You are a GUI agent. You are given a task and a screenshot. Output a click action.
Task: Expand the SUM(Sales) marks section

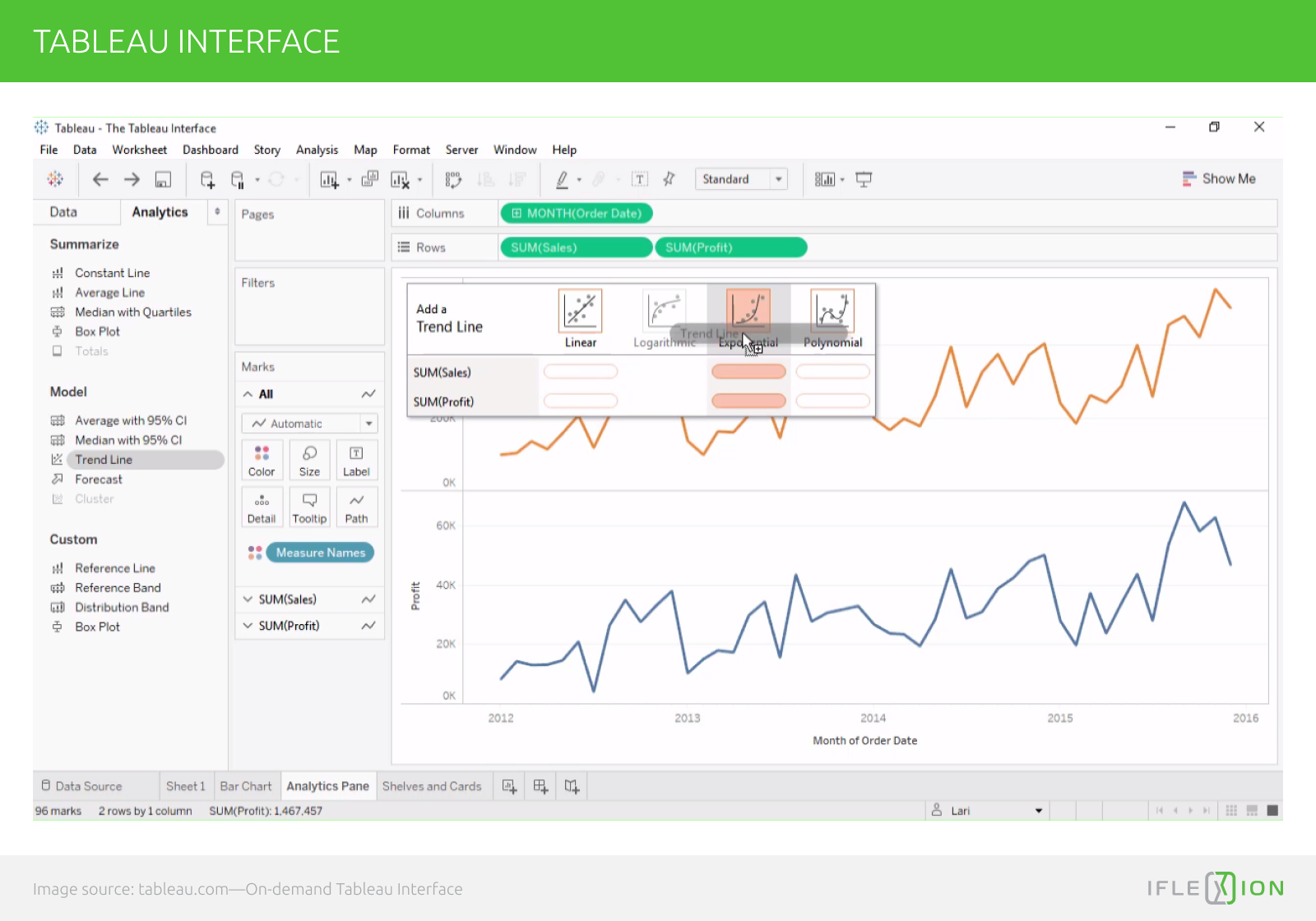tap(248, 599)
